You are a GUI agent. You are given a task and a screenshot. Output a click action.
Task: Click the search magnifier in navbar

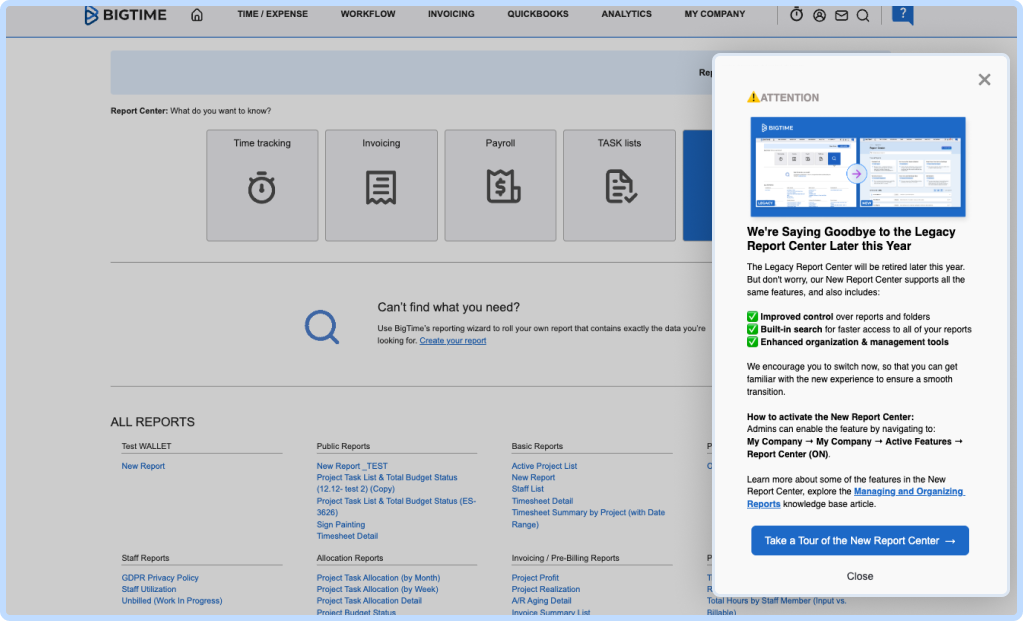tap(863, 15)
